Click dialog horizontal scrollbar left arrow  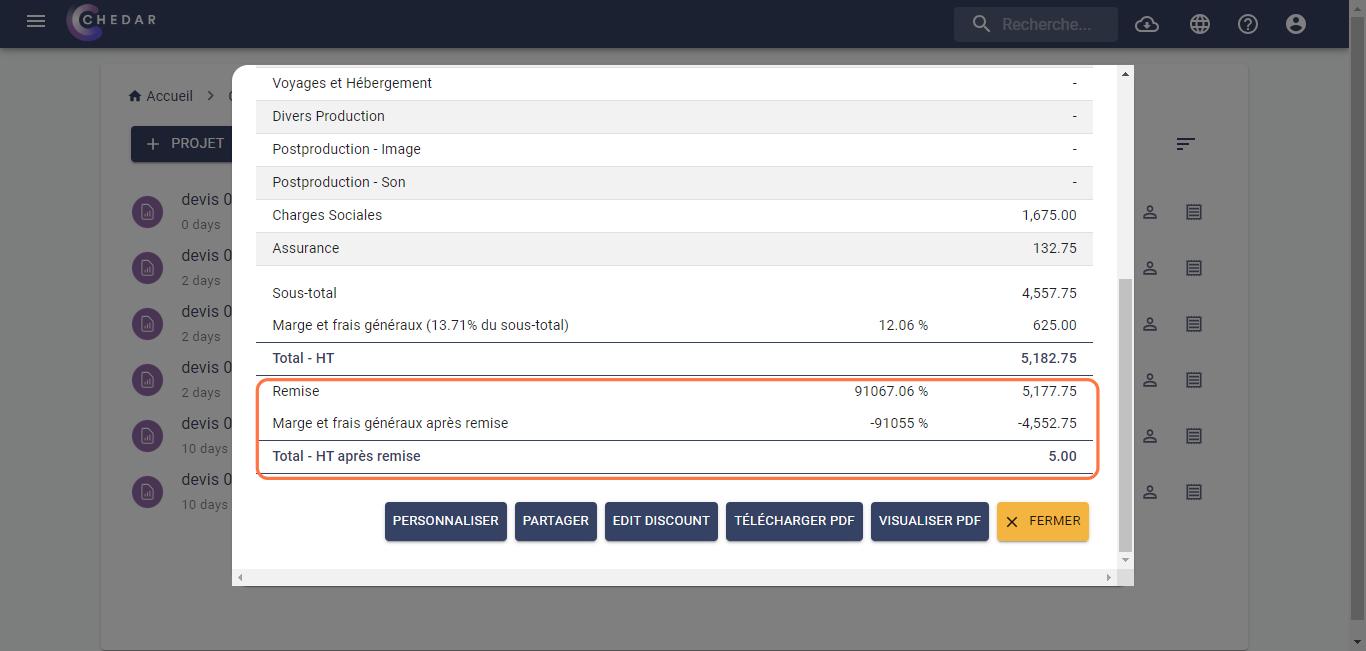coord(239,578)
